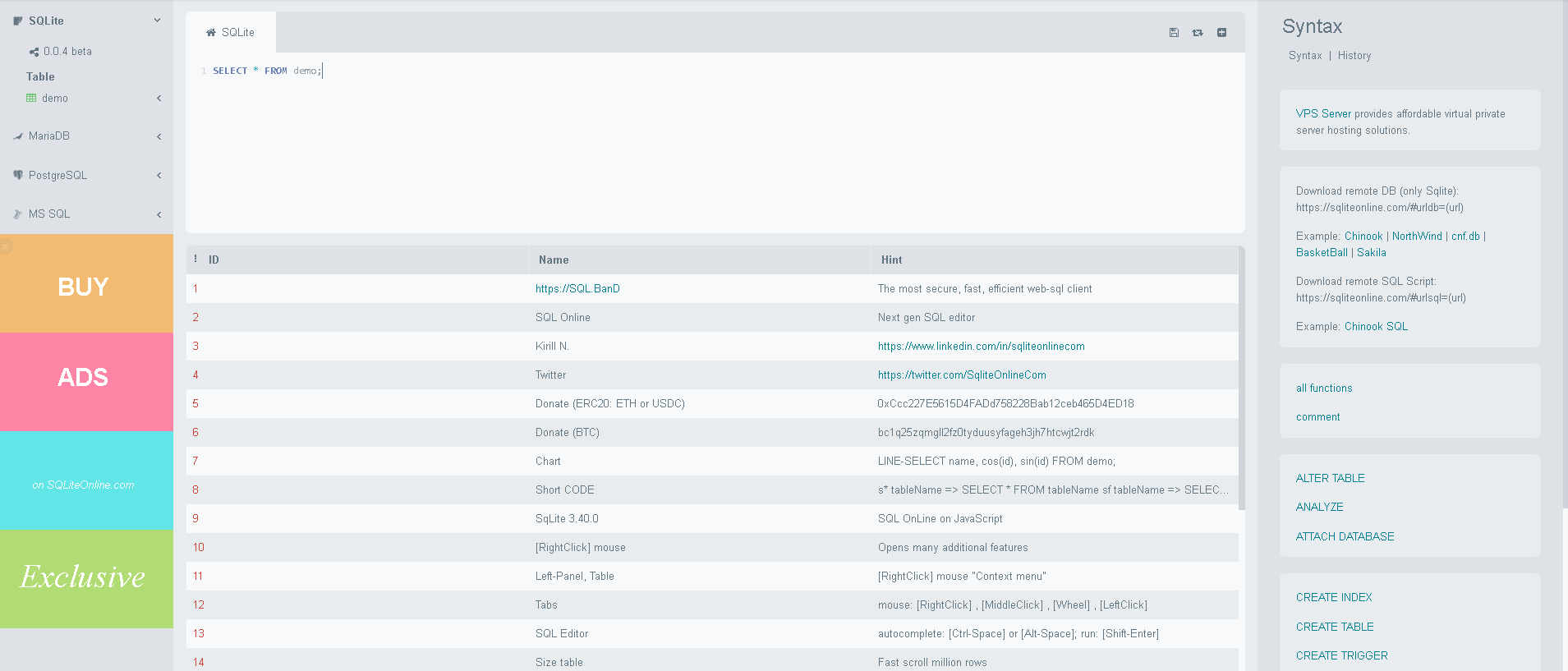
Task: Click the BUY ad banner
Action: tap(86, 283)
